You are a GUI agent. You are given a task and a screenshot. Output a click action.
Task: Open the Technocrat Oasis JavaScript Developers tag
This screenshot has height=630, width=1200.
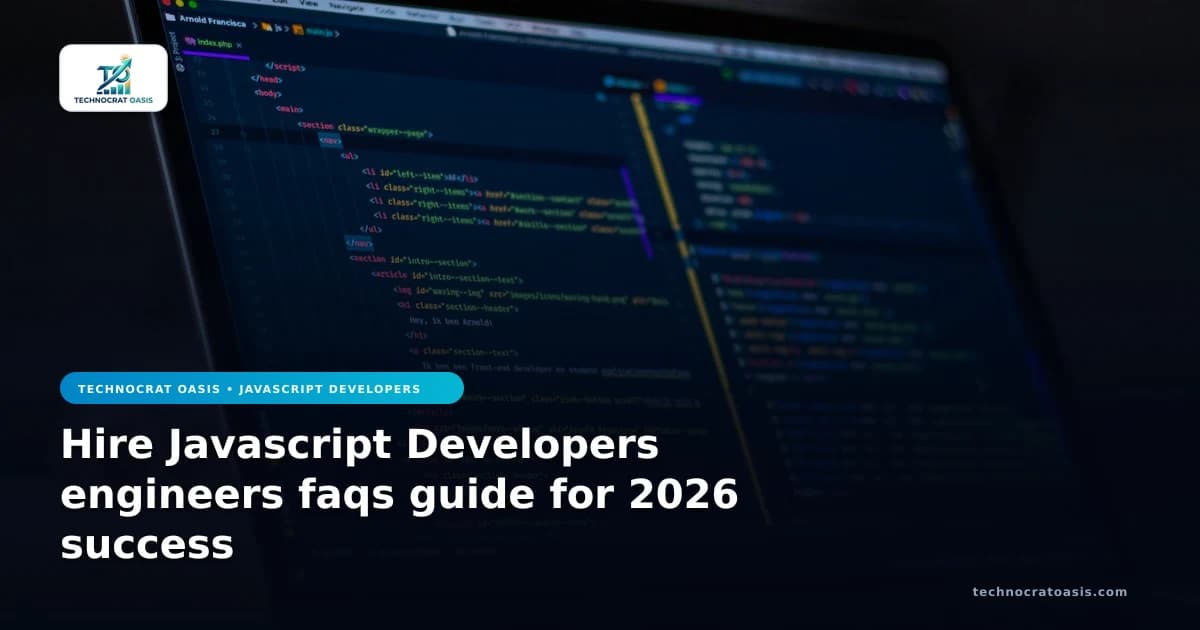[262, 388]
